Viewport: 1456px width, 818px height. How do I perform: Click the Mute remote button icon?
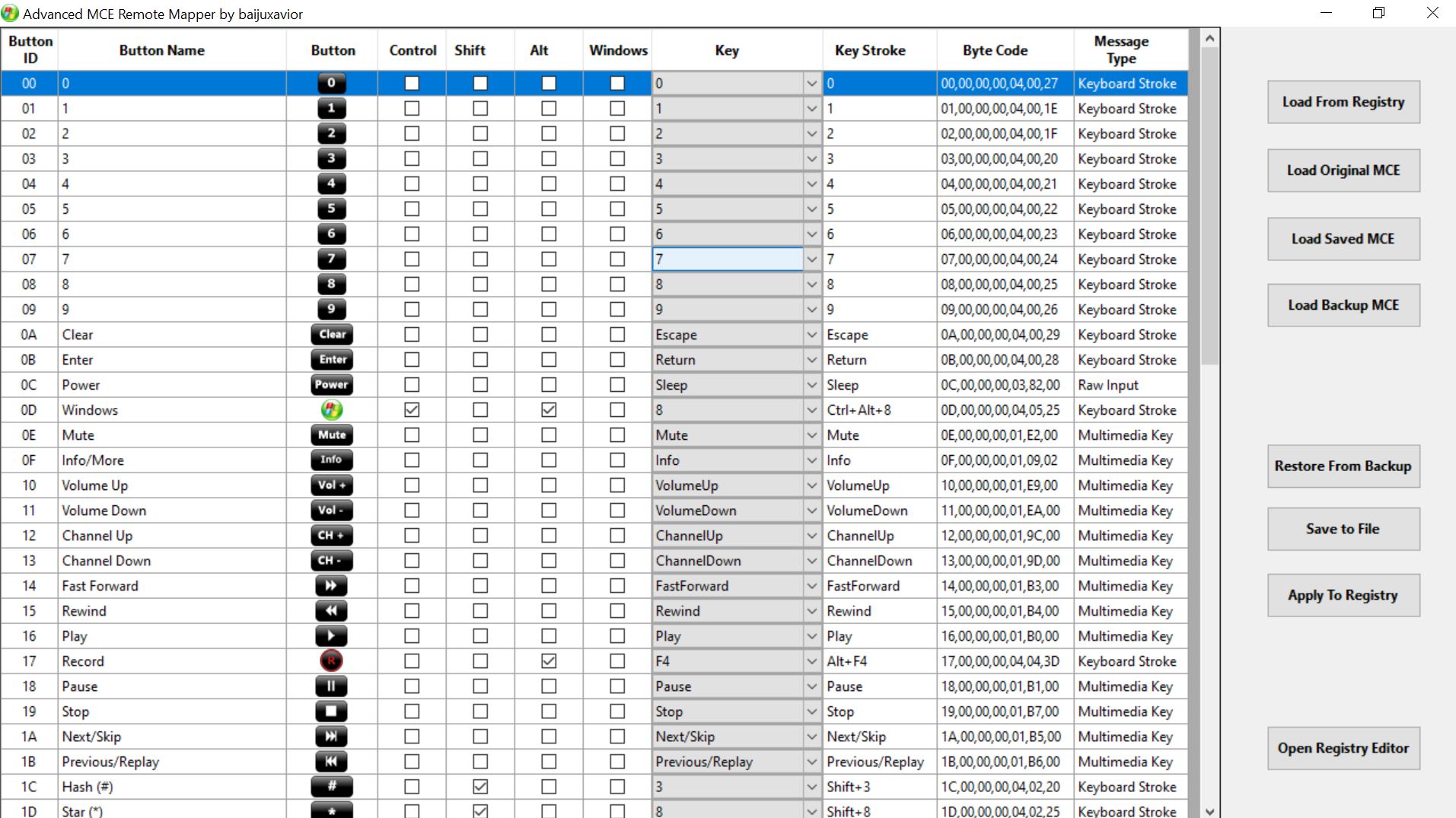coord(331,434)
